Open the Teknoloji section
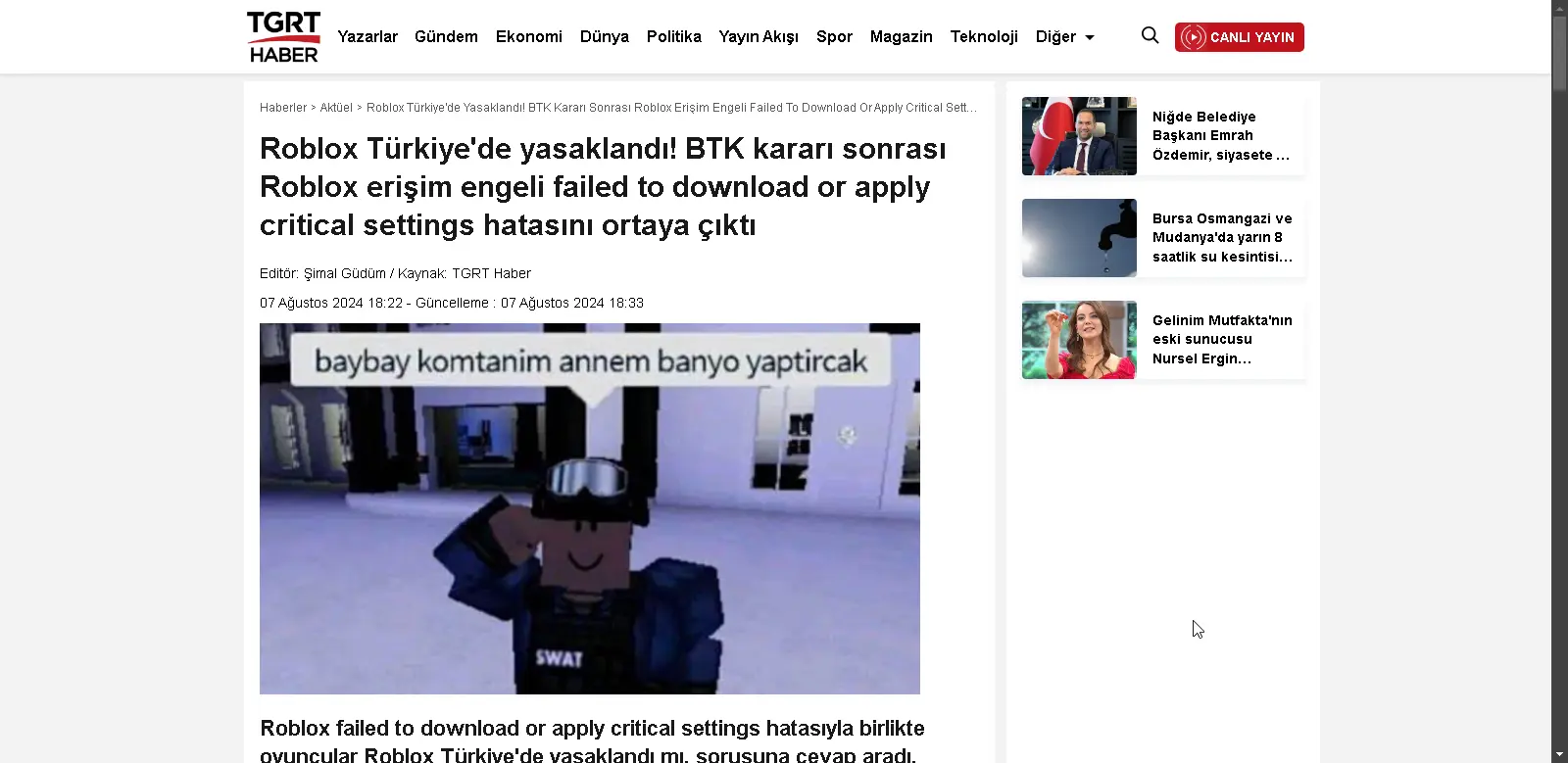The width and height of the screenshot is (1568, 763). click(984, 36)
